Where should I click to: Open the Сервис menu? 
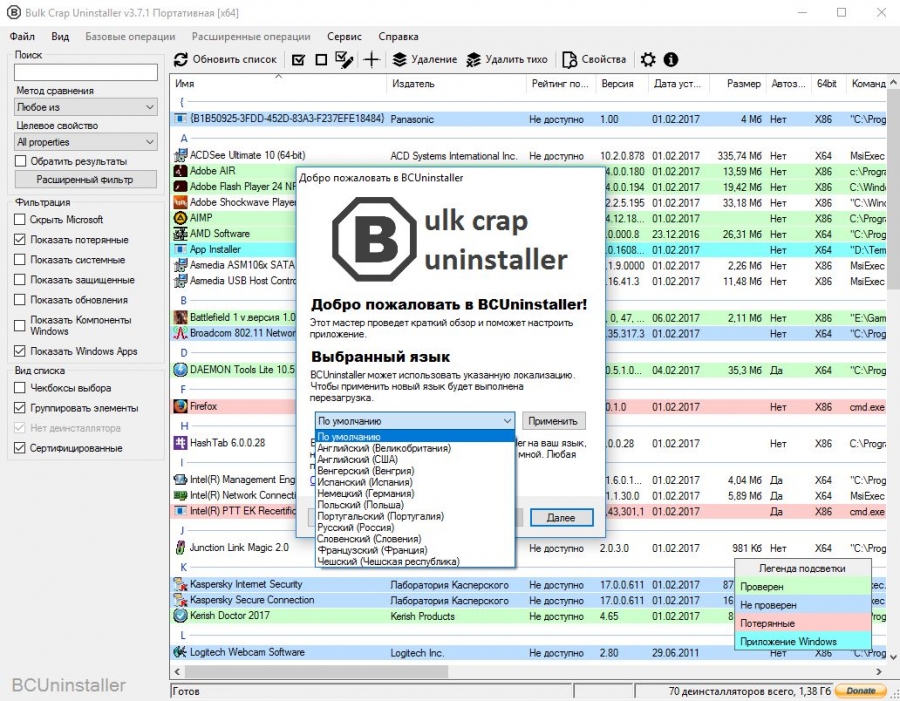pos(344,36)
